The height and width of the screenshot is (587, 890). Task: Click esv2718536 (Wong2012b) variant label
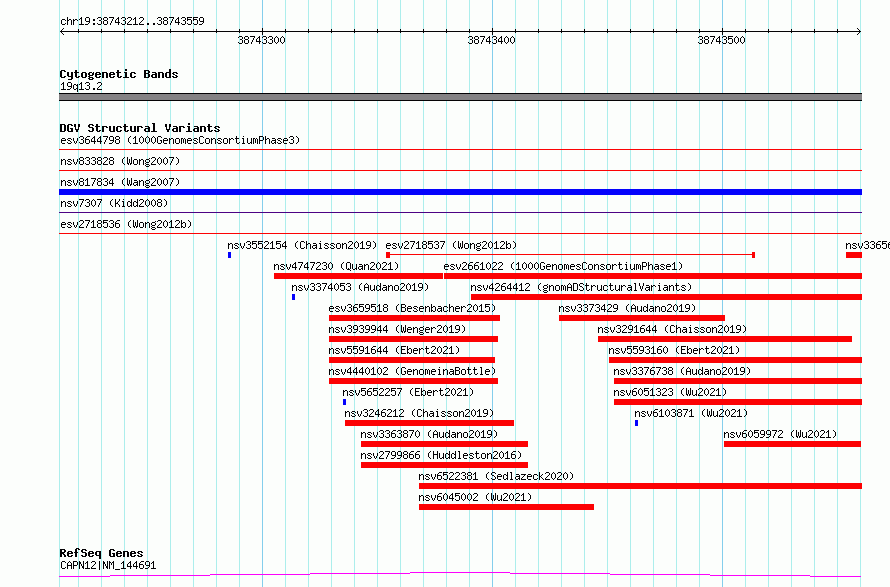[126, 224]
